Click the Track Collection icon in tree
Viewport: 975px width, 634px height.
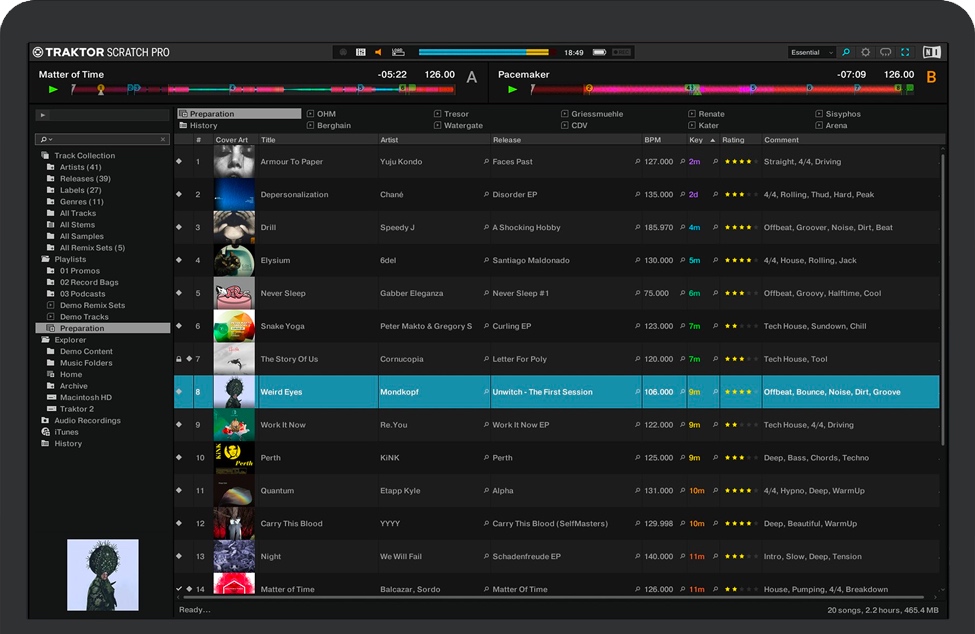click(45, 156)
